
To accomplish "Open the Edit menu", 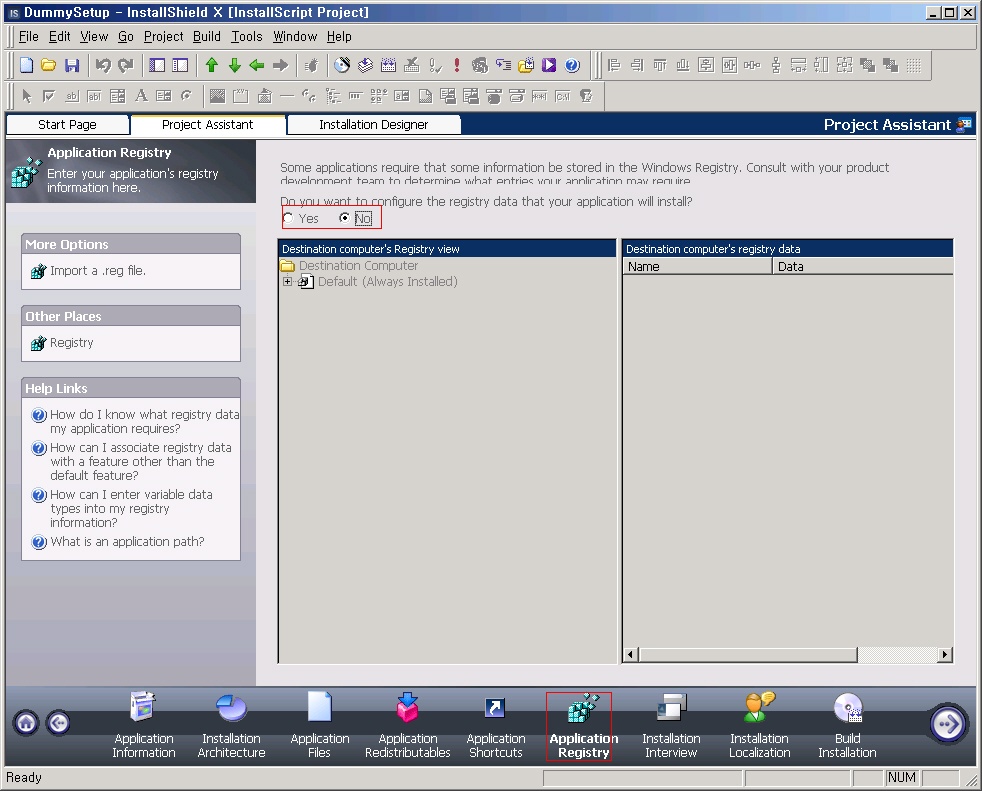I will 59,36.
